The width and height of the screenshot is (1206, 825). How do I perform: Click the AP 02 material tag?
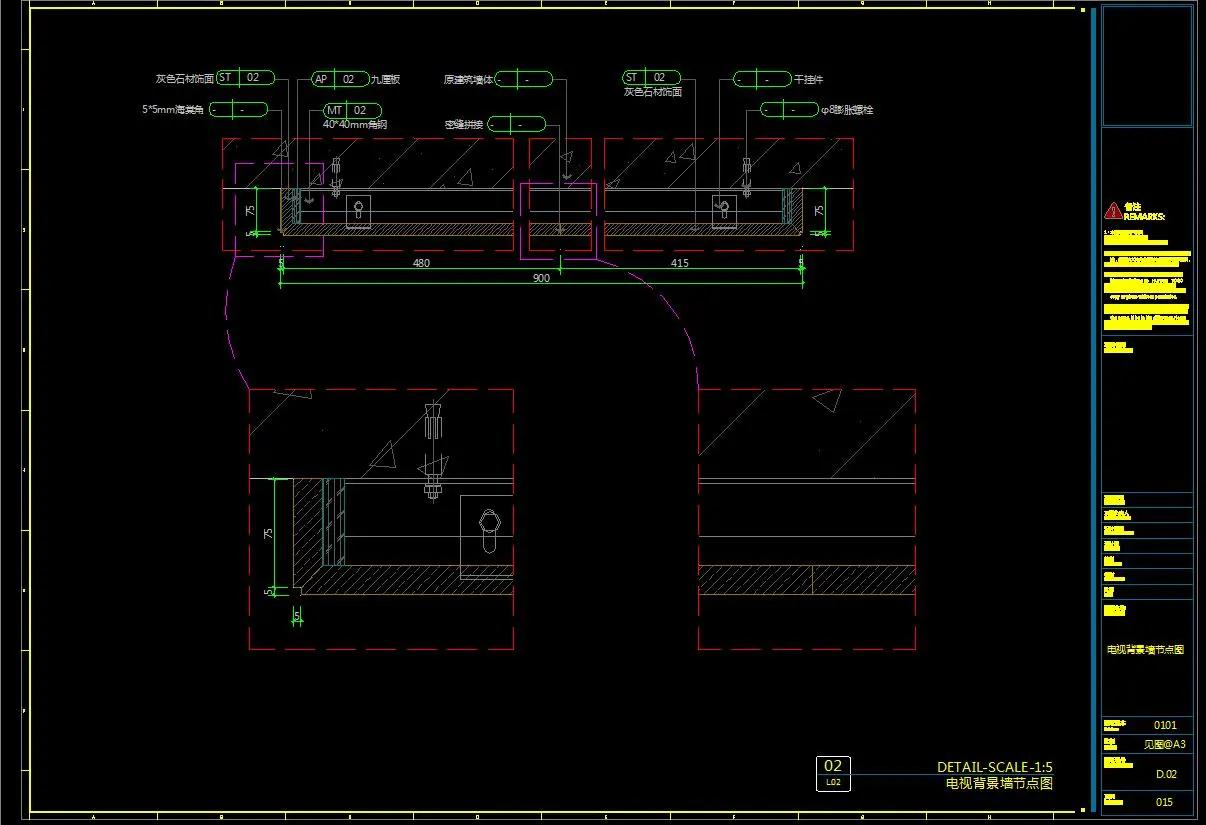point(339,79)
